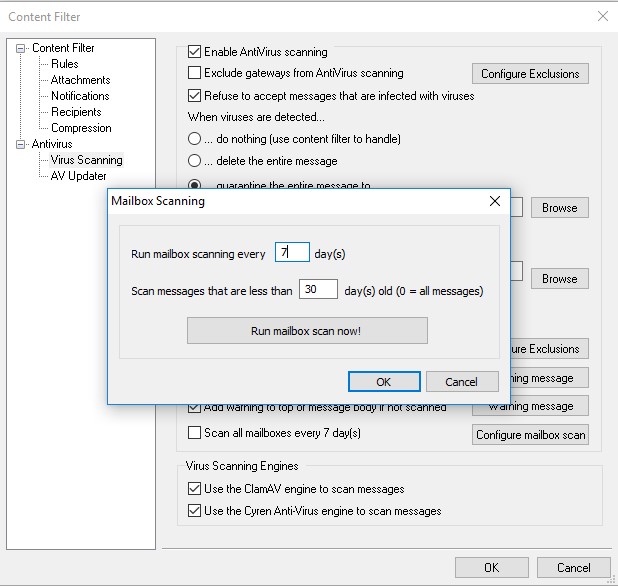Close the Content Filter window
The width and height of the screenshot is (618, 586).
(x=603, y=16)
